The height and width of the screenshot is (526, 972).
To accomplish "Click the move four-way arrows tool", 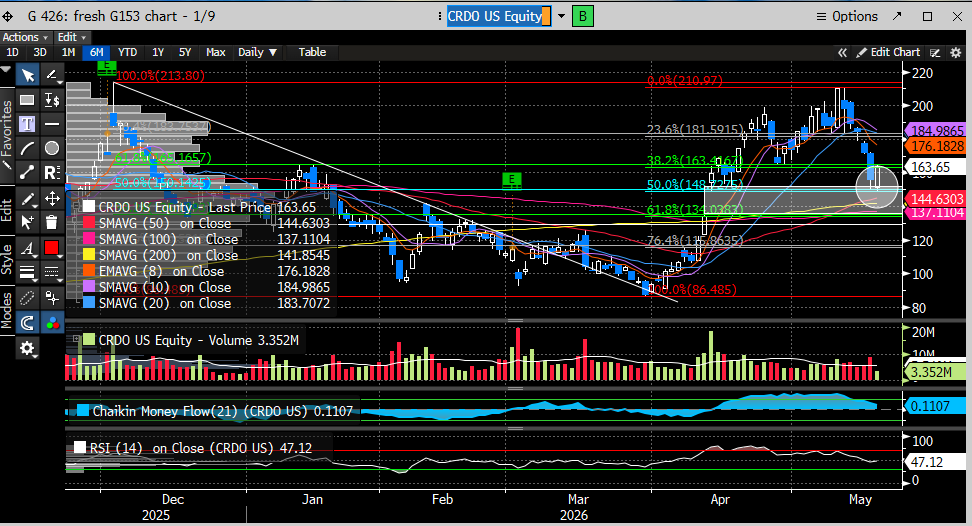I will (52, 199).
